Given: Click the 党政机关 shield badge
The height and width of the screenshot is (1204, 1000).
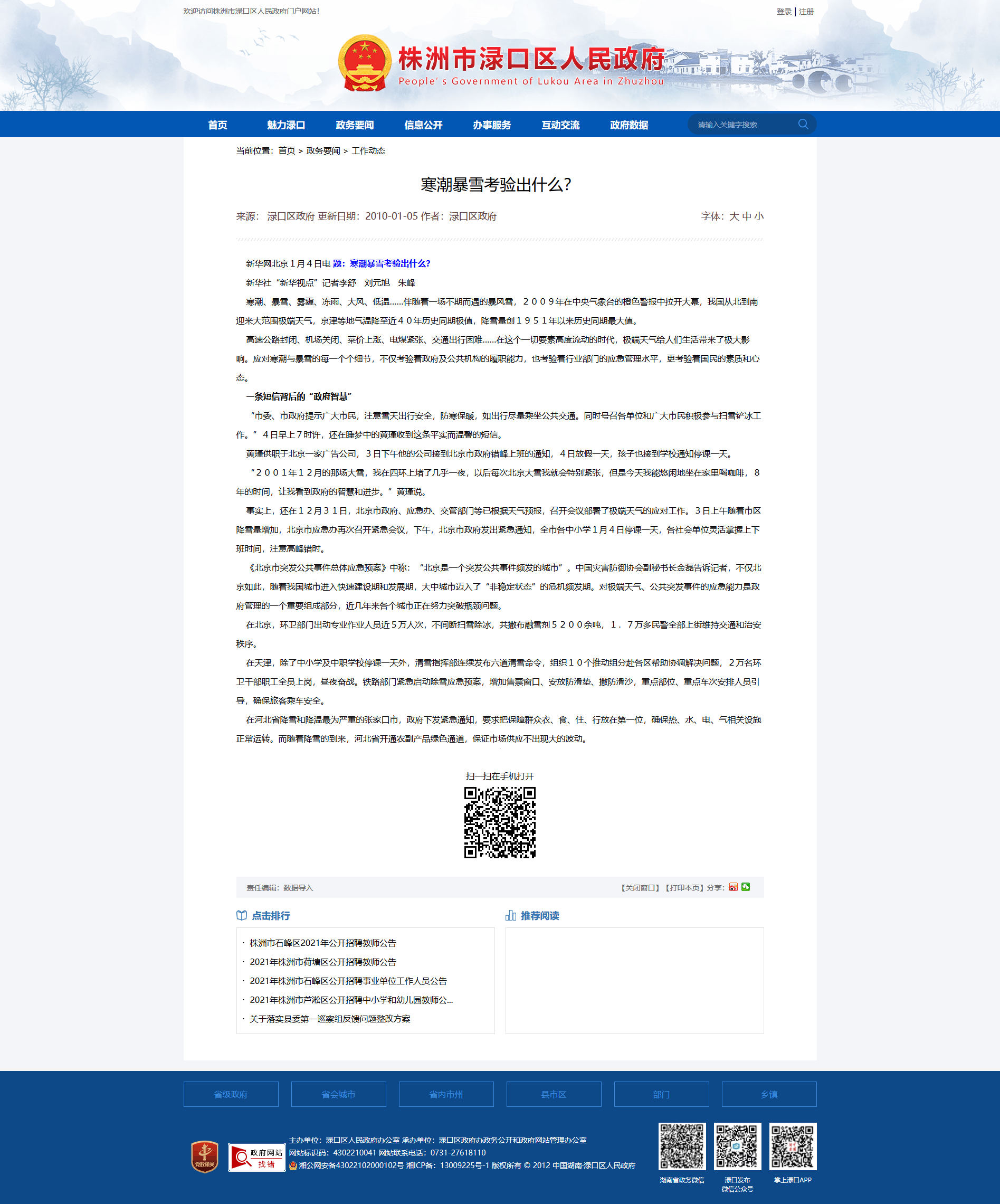Looking at the screenshot, I should pos(205,1156).
